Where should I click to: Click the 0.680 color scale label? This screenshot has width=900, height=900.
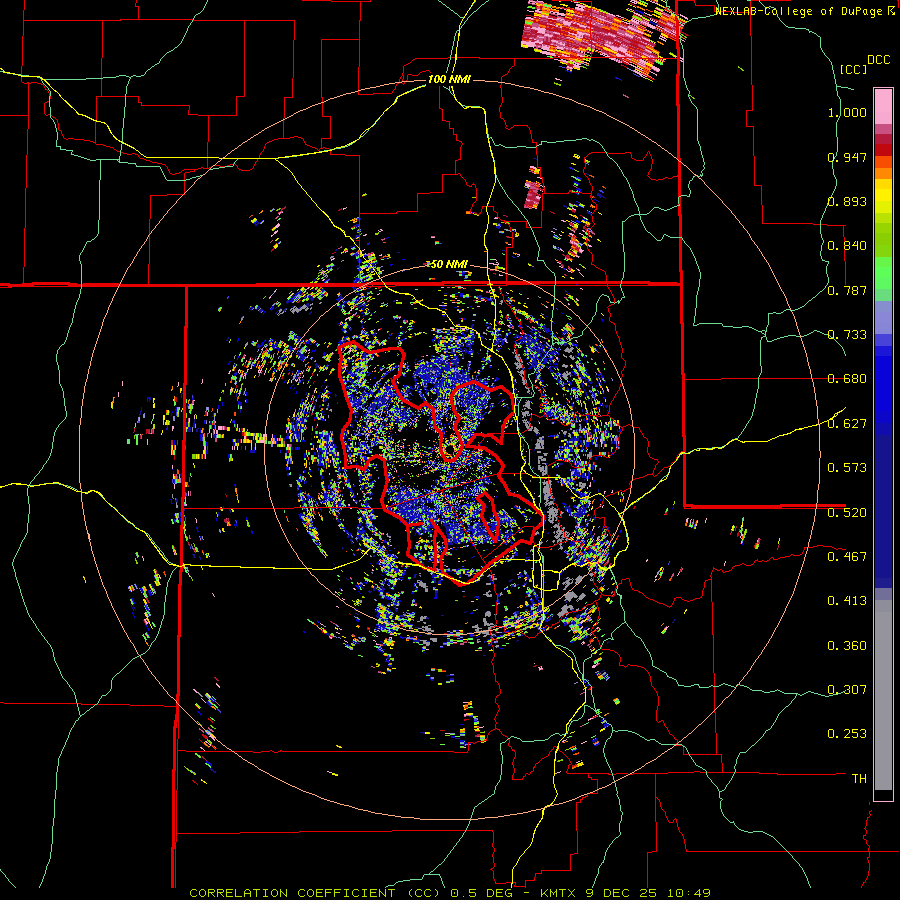847,379
